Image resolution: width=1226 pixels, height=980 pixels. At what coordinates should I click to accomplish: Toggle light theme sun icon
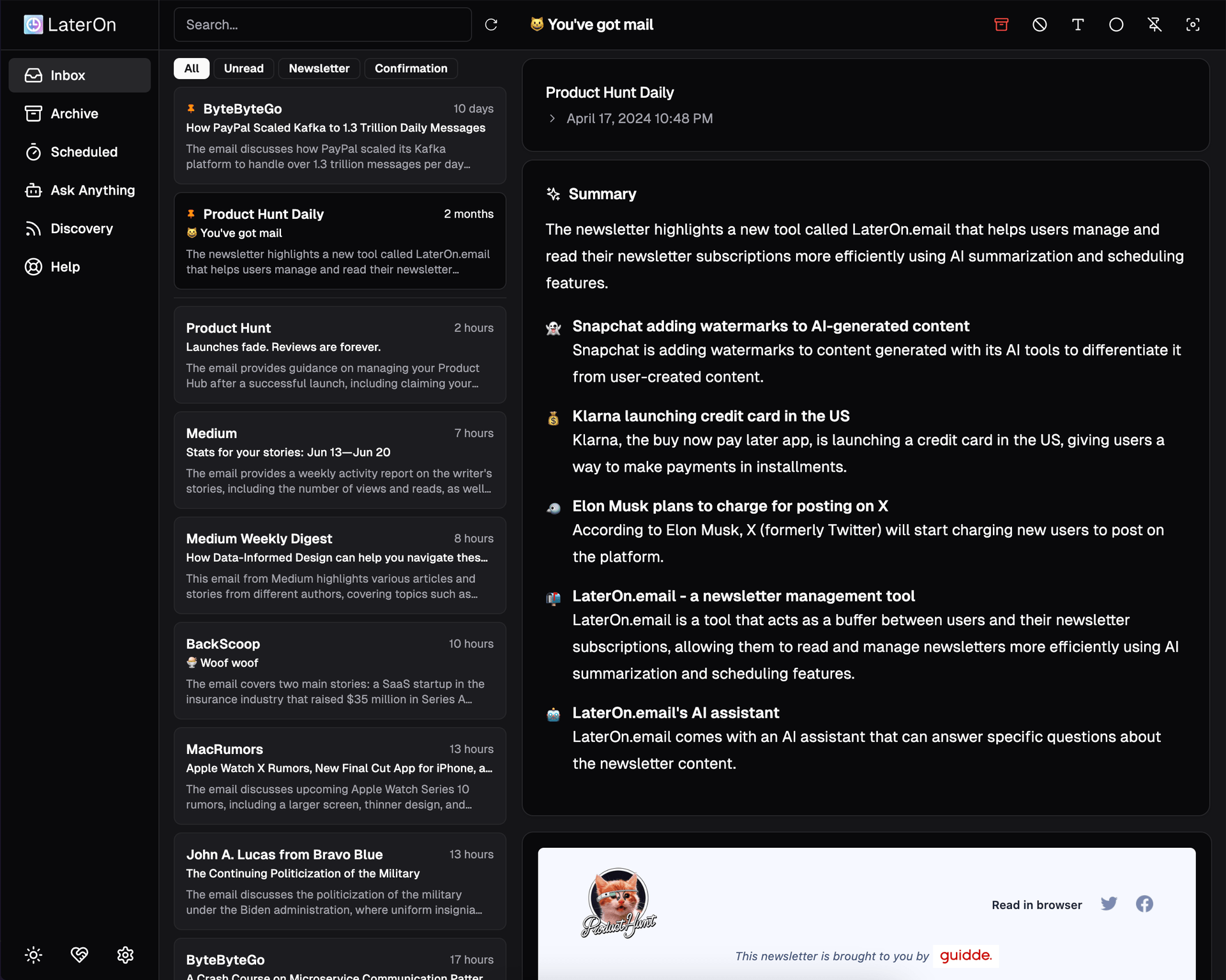point(33,954)
